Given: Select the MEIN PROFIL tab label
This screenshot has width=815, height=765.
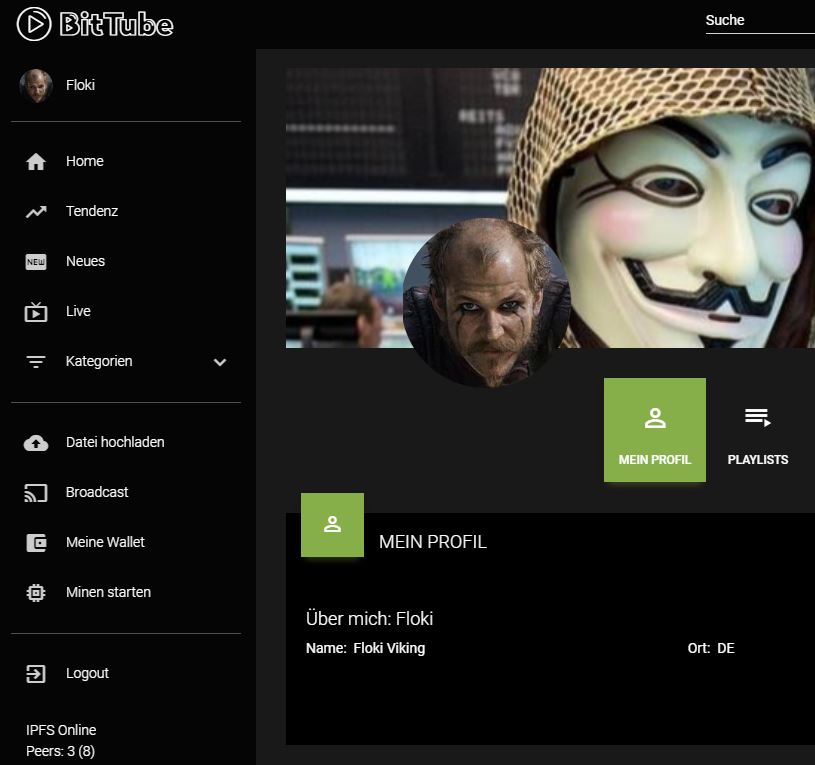Looking at the screenshot, I should (x=655, y=460).
